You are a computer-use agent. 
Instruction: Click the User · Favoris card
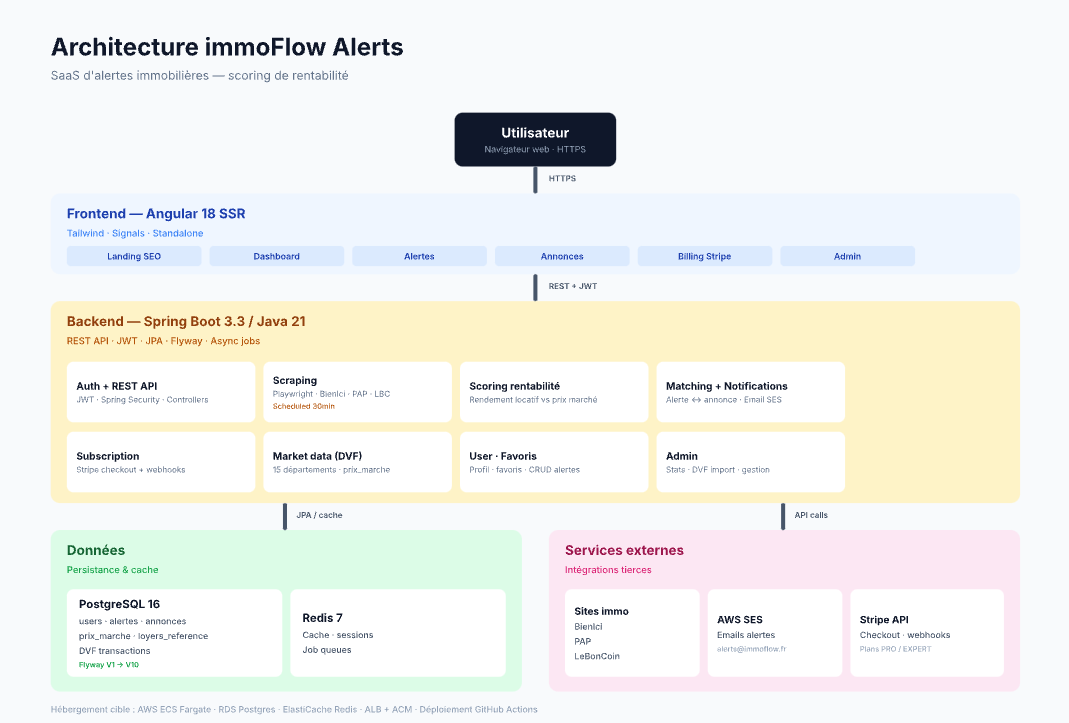coord(554,462)
